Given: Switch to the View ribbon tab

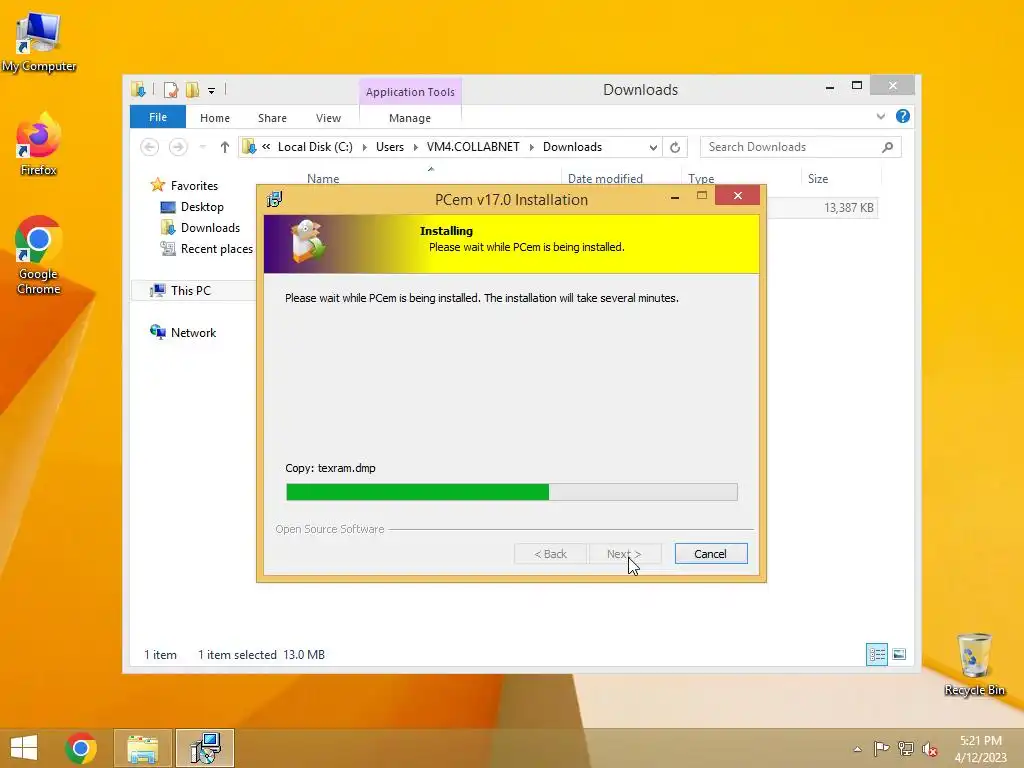Looking at the screenshot, I should [x=328, y=118].
